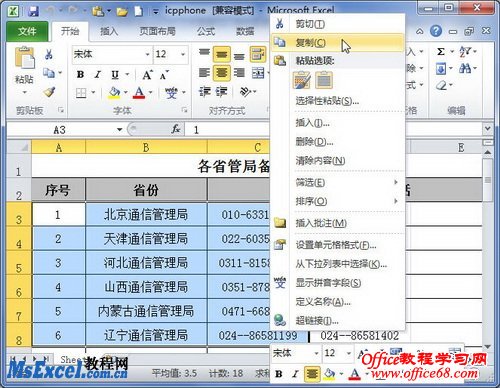Increase font size with the large A icon
Screen dimensions: 500x388
[147, 75]
